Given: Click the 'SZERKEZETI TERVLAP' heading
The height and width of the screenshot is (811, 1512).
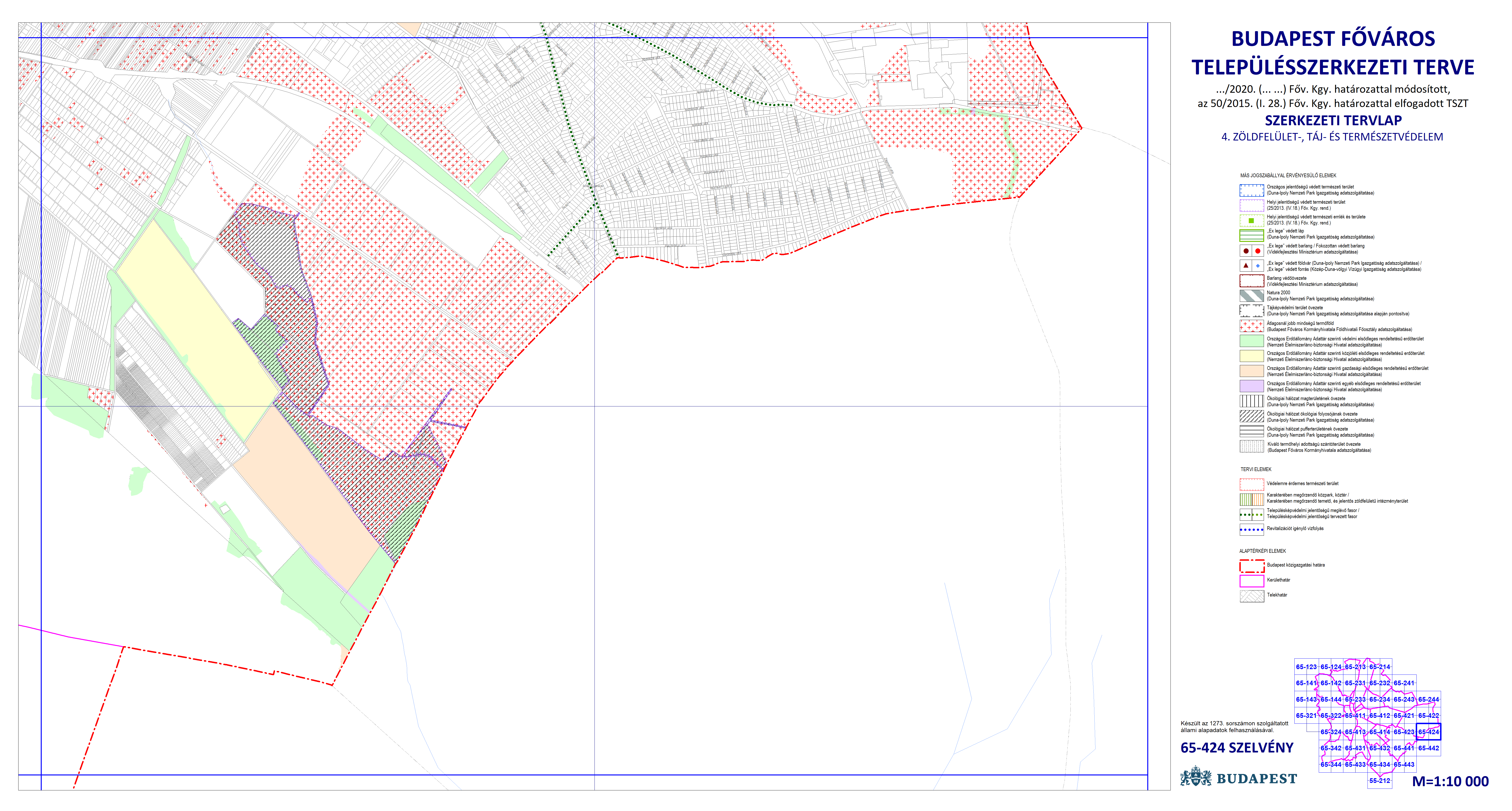Looking at the screenshot, I should pyautogui.click(x=1333, y=120).
